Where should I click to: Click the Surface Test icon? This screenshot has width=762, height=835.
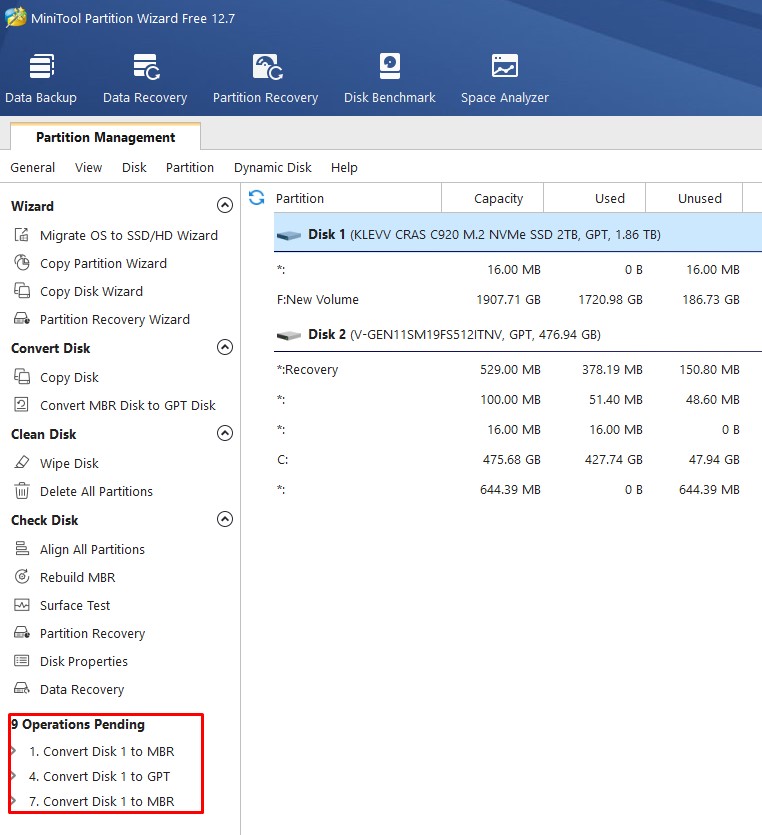[22, 605]
